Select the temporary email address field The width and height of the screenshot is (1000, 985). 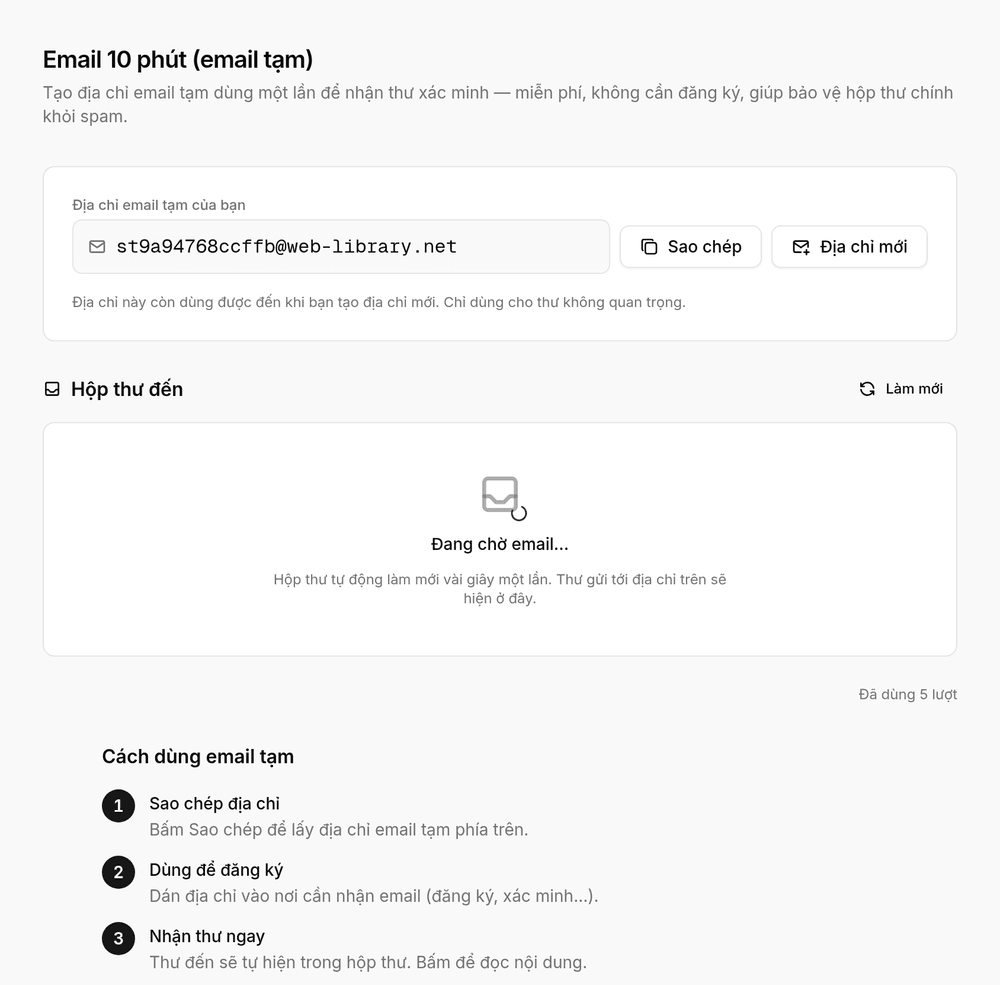[341, 247]
